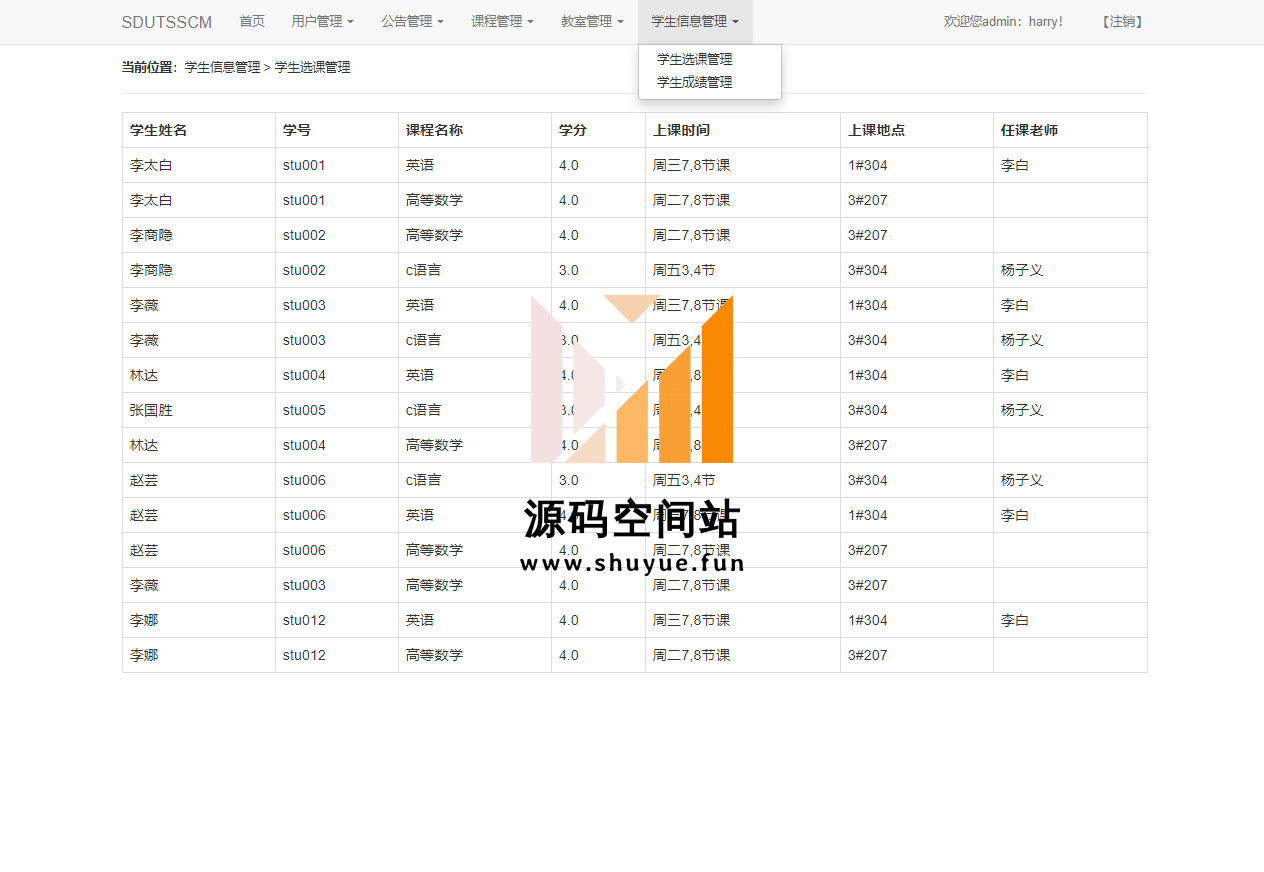Screen dimensions: 1264x872
Task: Go to 首页 in the navigation bar
Action: click(252, 21)
